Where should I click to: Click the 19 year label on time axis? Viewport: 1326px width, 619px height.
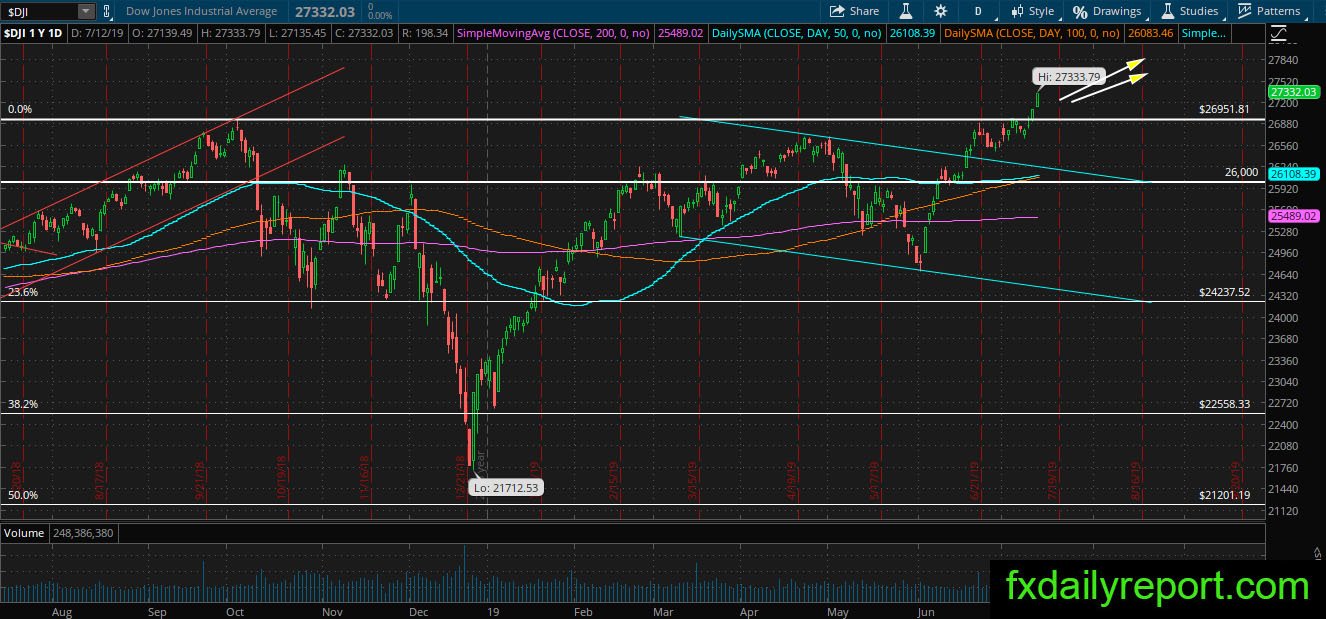point(493,611)
